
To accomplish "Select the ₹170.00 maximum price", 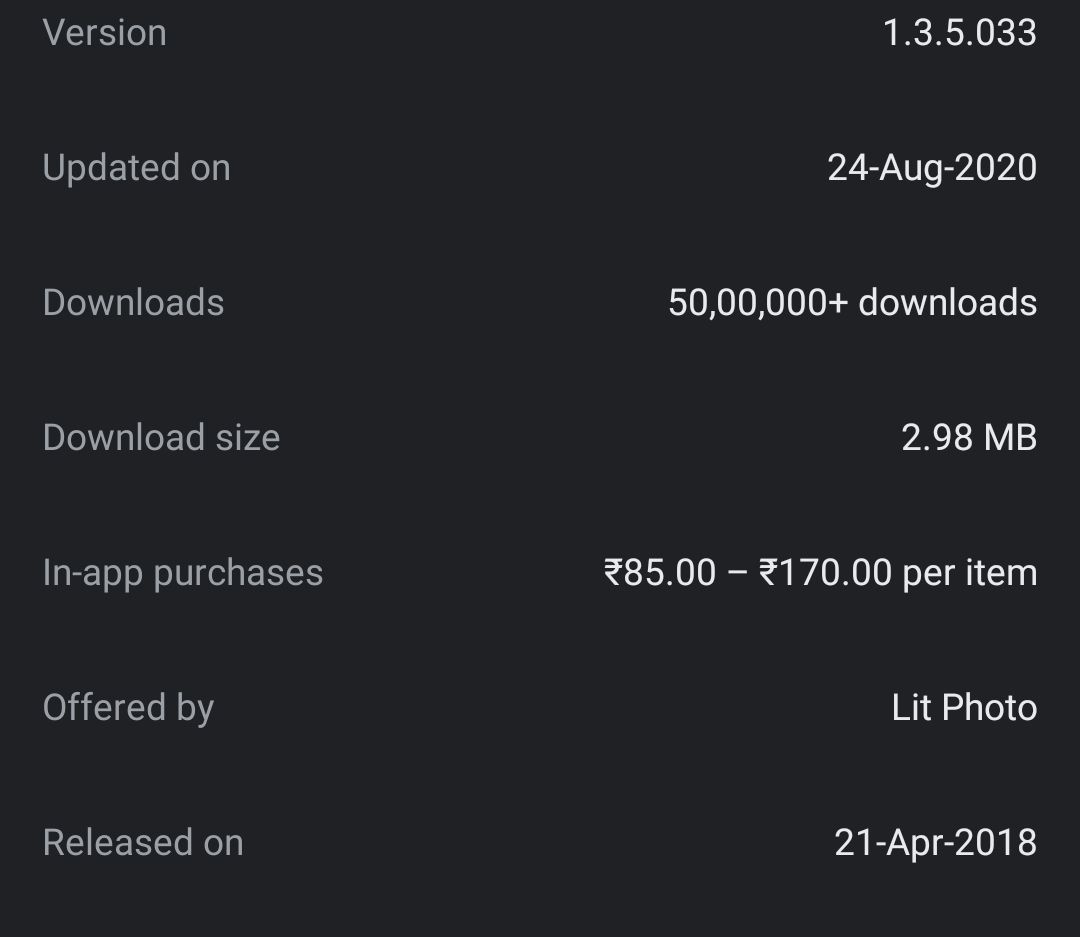I will pyautogui.click(x=825, y=573).
